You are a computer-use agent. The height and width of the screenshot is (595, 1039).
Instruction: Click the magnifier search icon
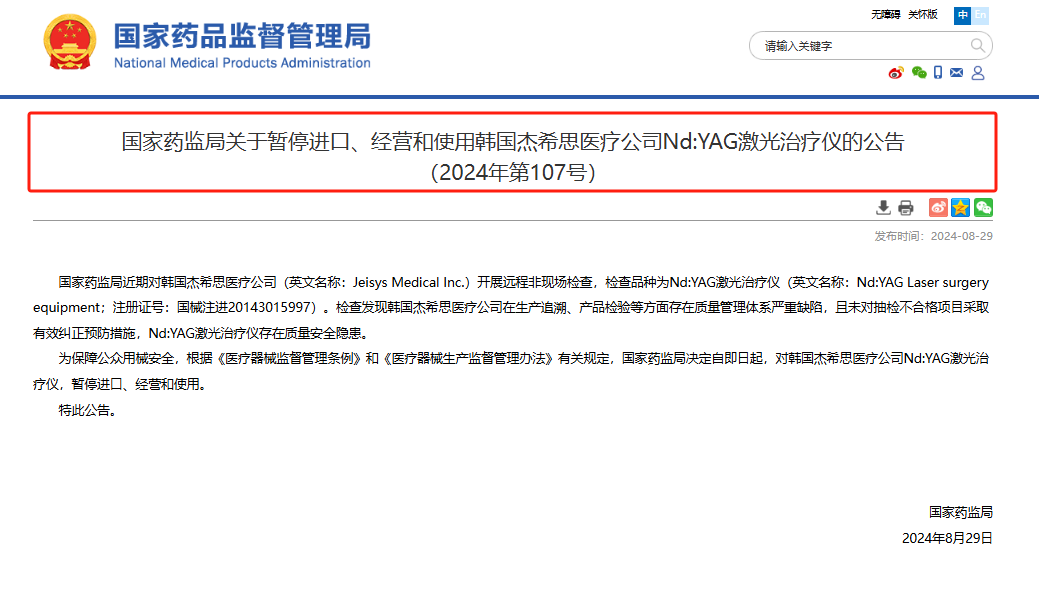coord(977,45)
